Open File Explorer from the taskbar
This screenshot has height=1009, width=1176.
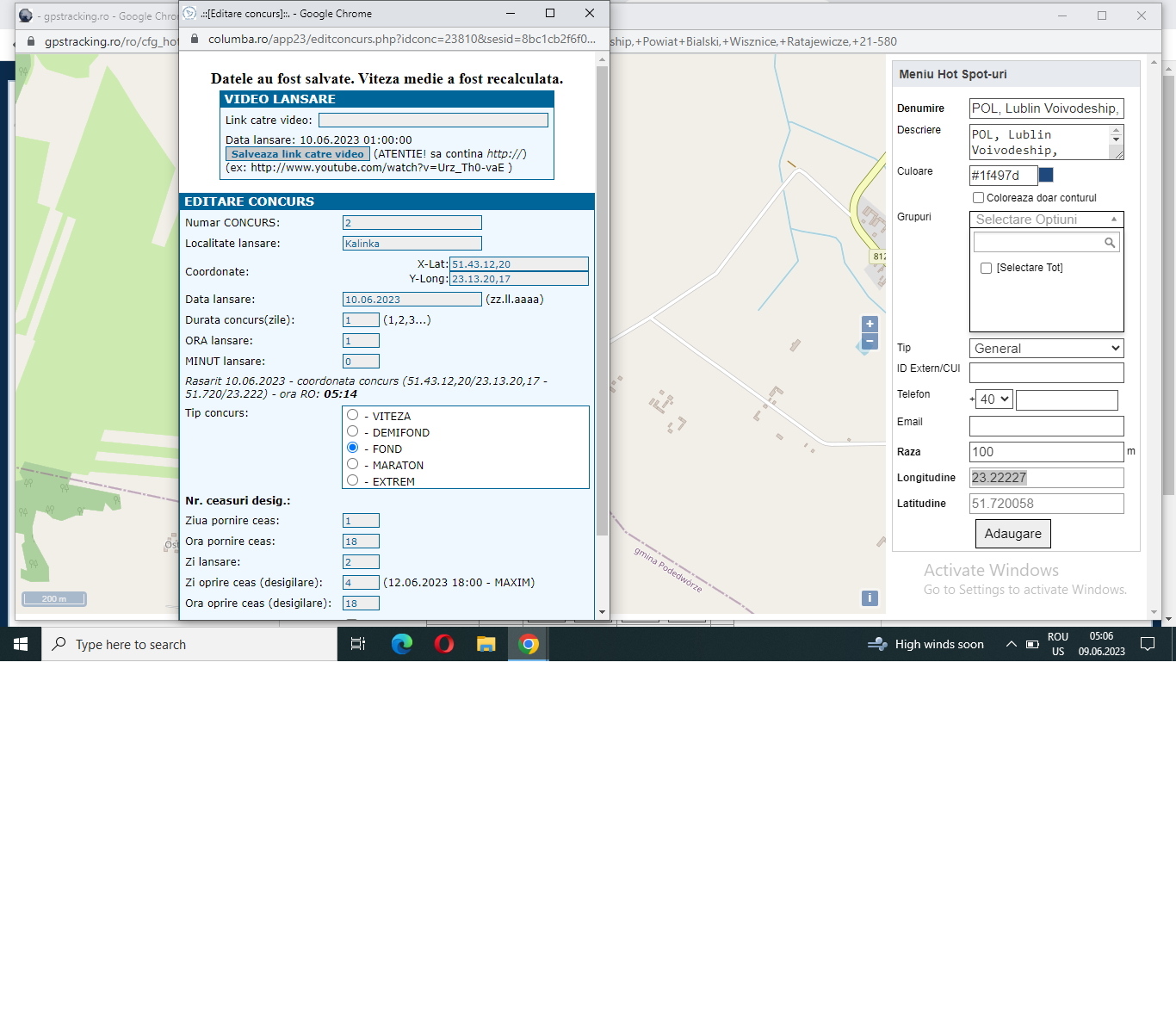(486, 644)
